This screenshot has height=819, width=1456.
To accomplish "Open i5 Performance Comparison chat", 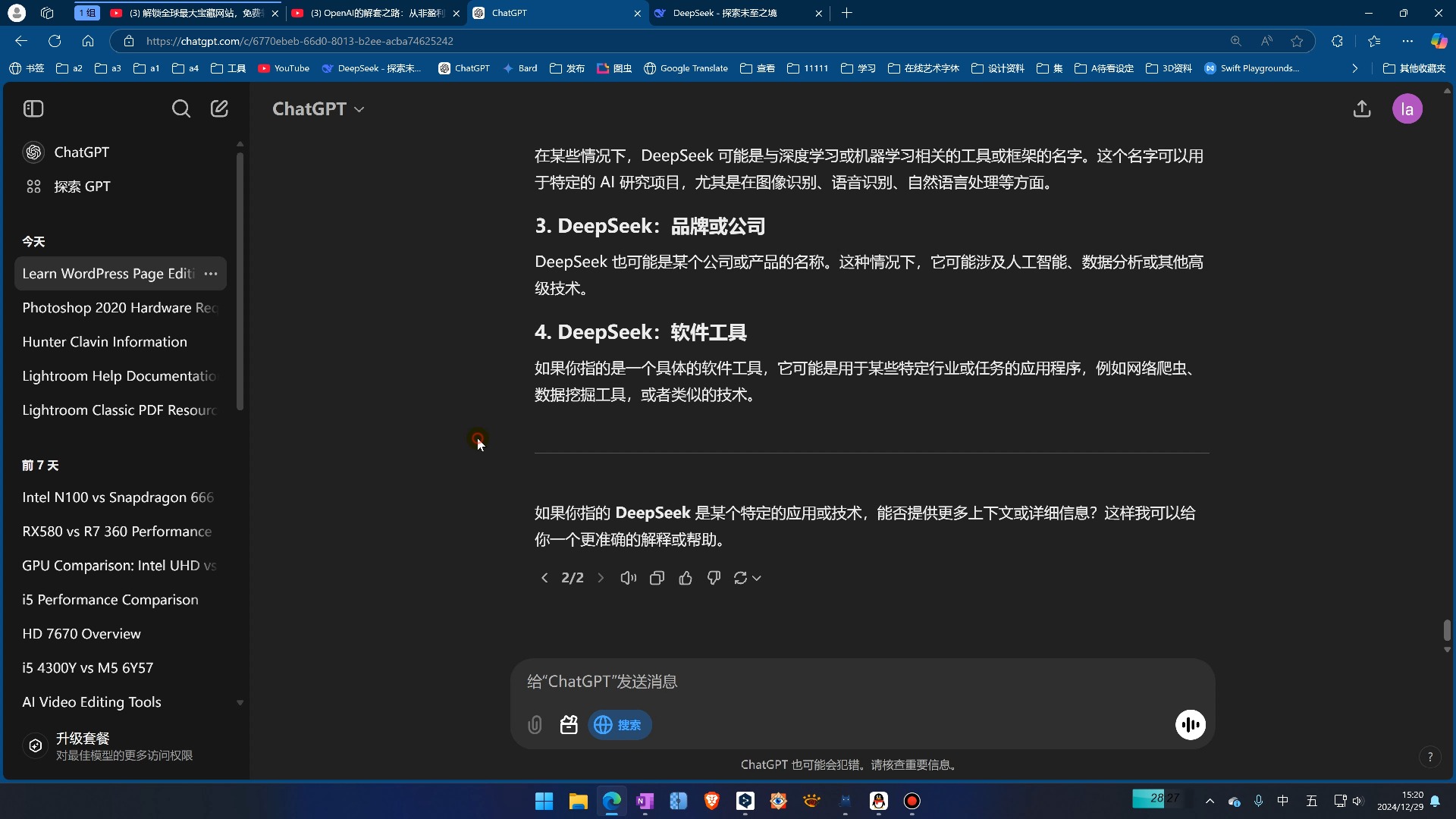I will 121,600.
